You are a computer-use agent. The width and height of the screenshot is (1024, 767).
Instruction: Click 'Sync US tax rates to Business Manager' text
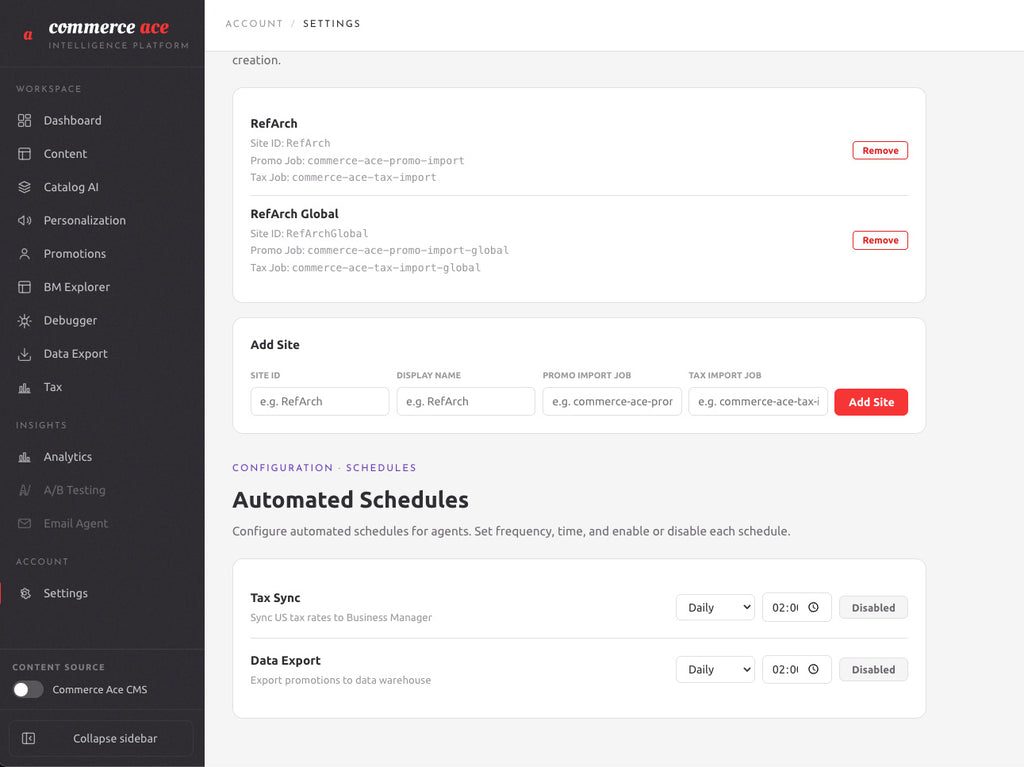341,617
